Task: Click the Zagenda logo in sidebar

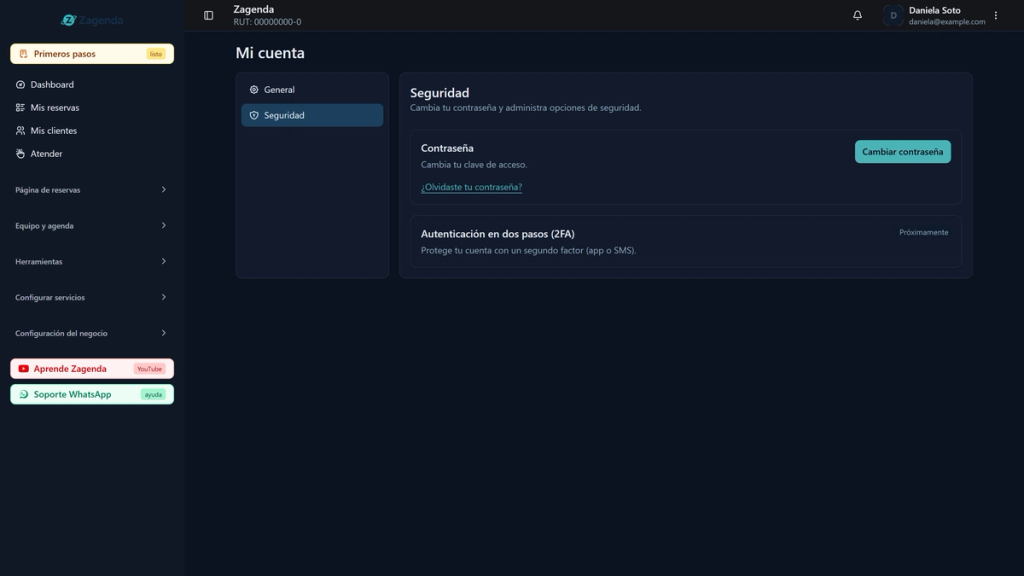Action: tap(92, 20)
